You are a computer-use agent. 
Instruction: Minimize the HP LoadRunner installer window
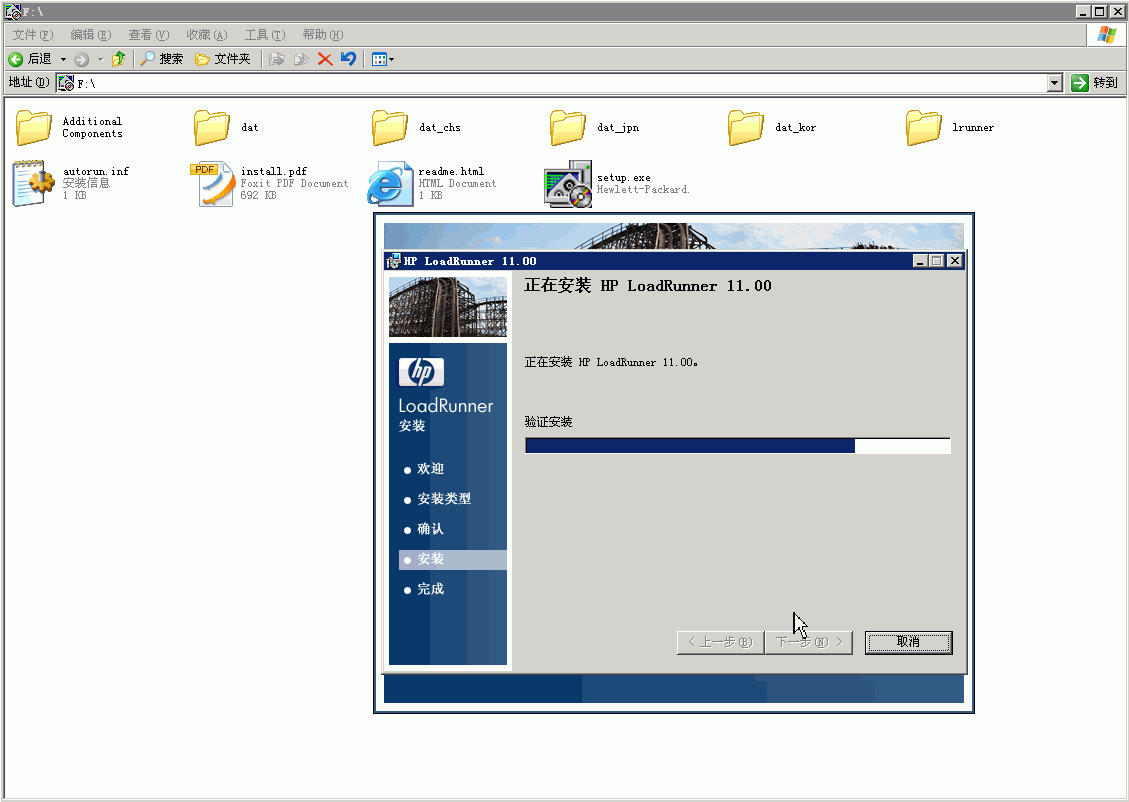pyautogui.click(x=919, y=261)
